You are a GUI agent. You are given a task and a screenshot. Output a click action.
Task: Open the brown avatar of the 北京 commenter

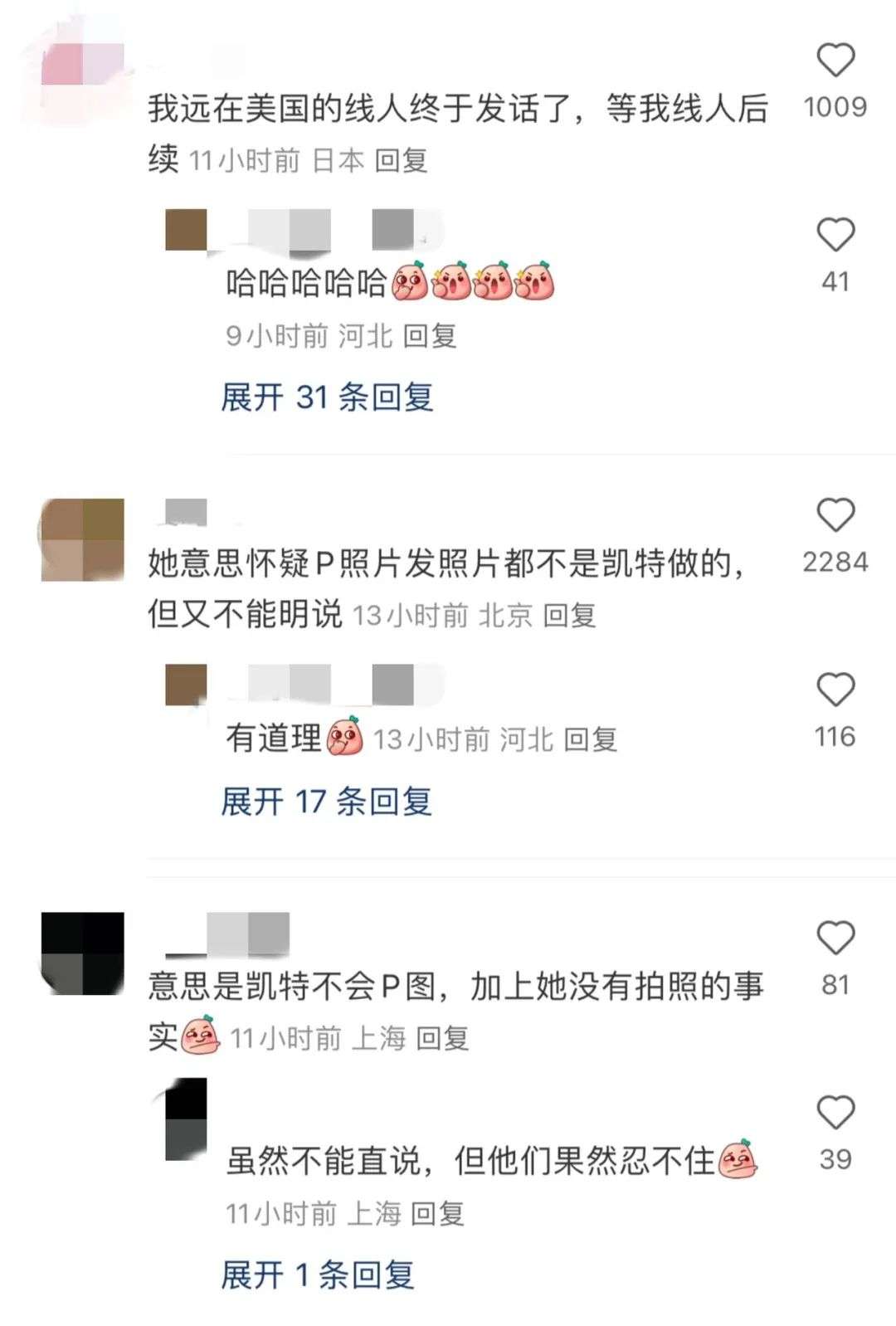click(x=82, y=539)
